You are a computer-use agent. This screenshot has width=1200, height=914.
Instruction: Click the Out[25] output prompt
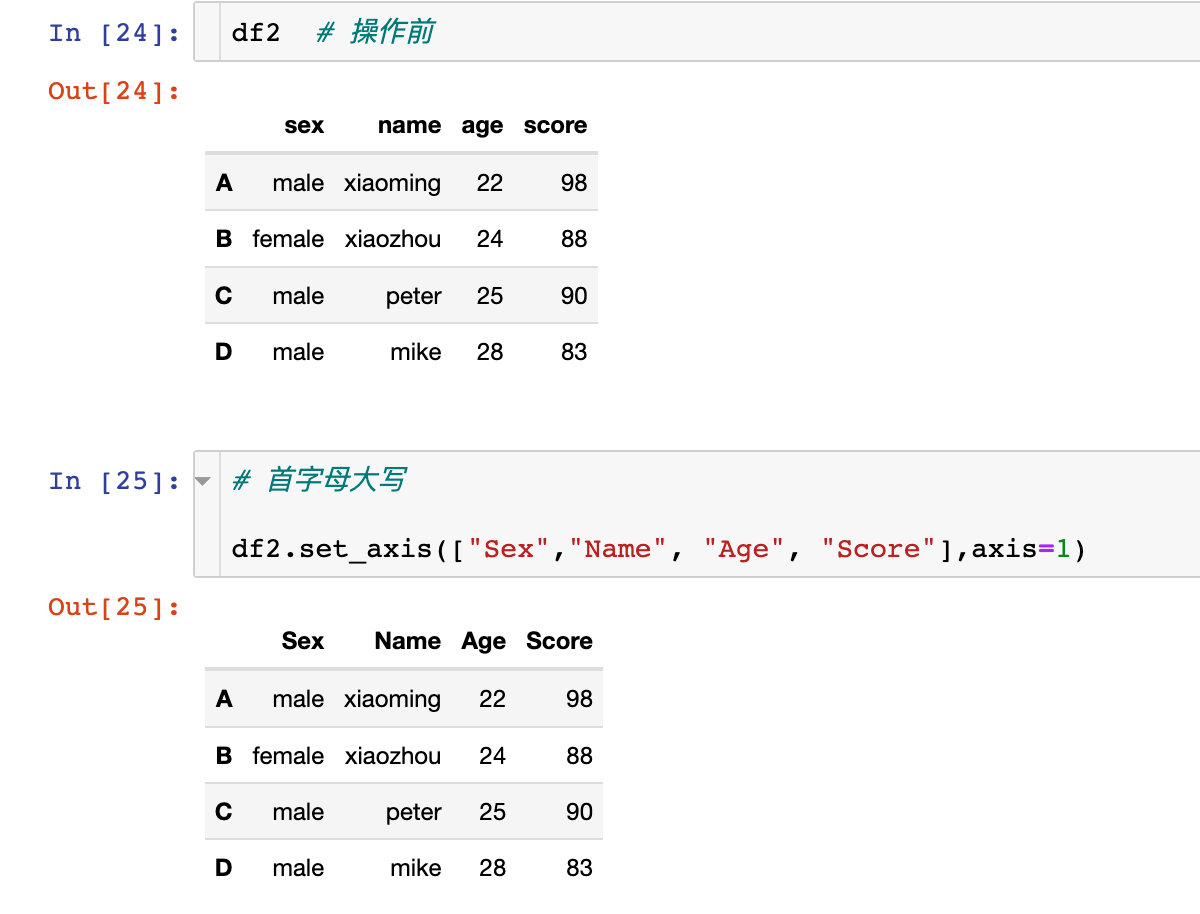[x=114, y=607]
